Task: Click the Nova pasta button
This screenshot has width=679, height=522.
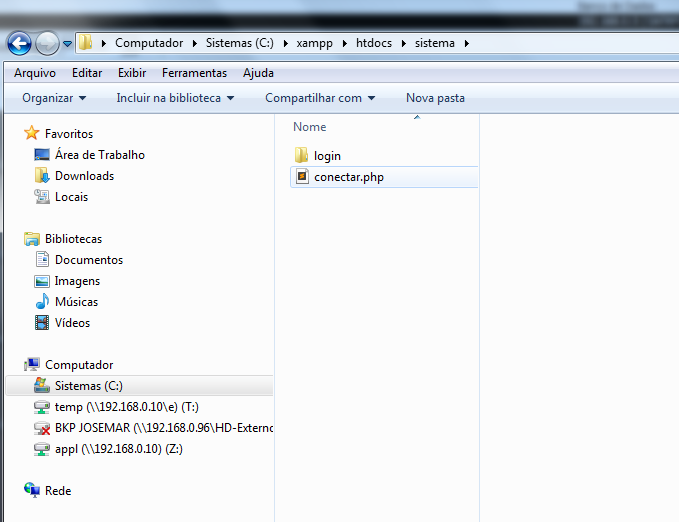Action: point(435,98)
